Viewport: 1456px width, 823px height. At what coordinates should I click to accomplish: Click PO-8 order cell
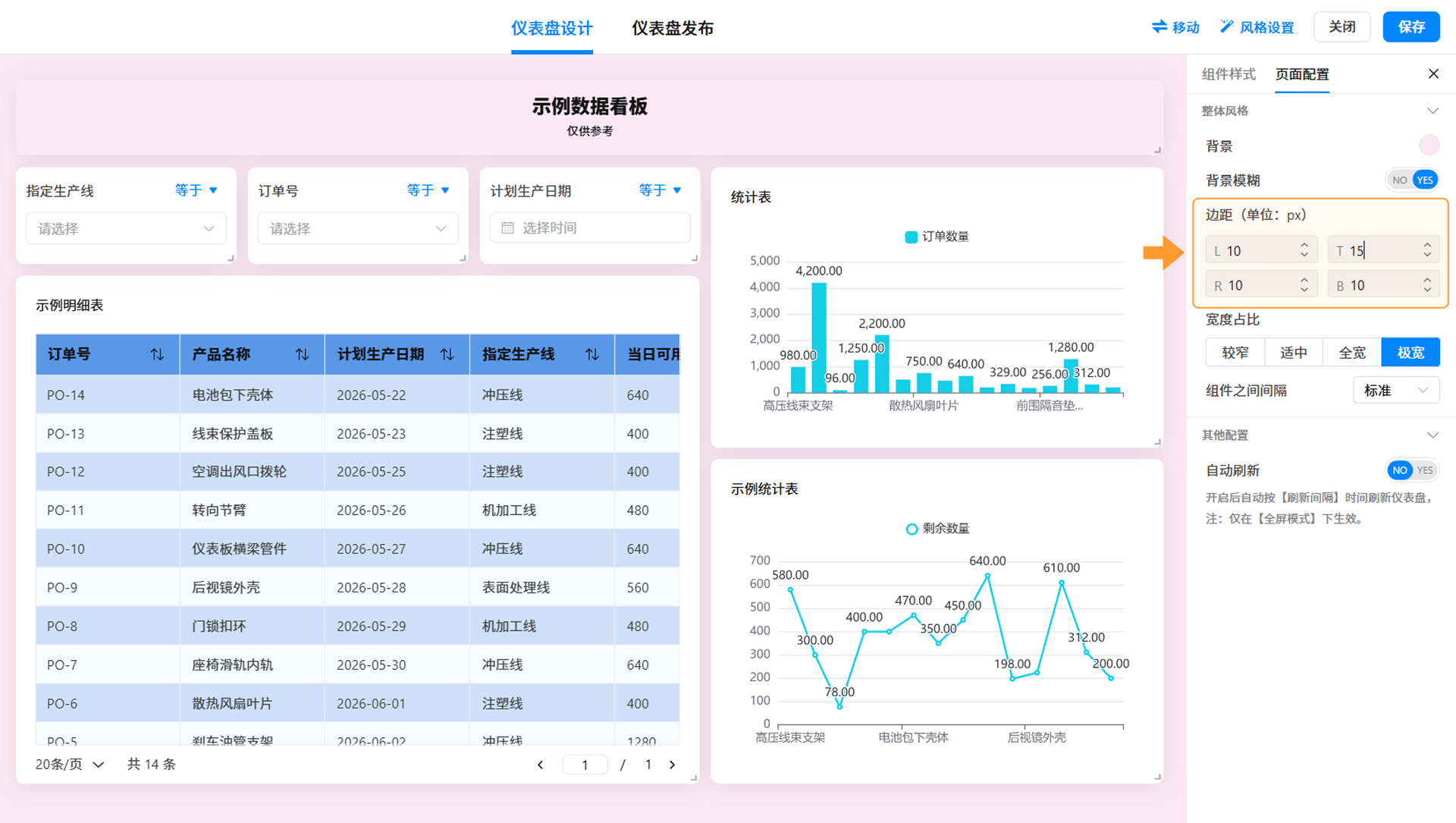coord(108,627)
